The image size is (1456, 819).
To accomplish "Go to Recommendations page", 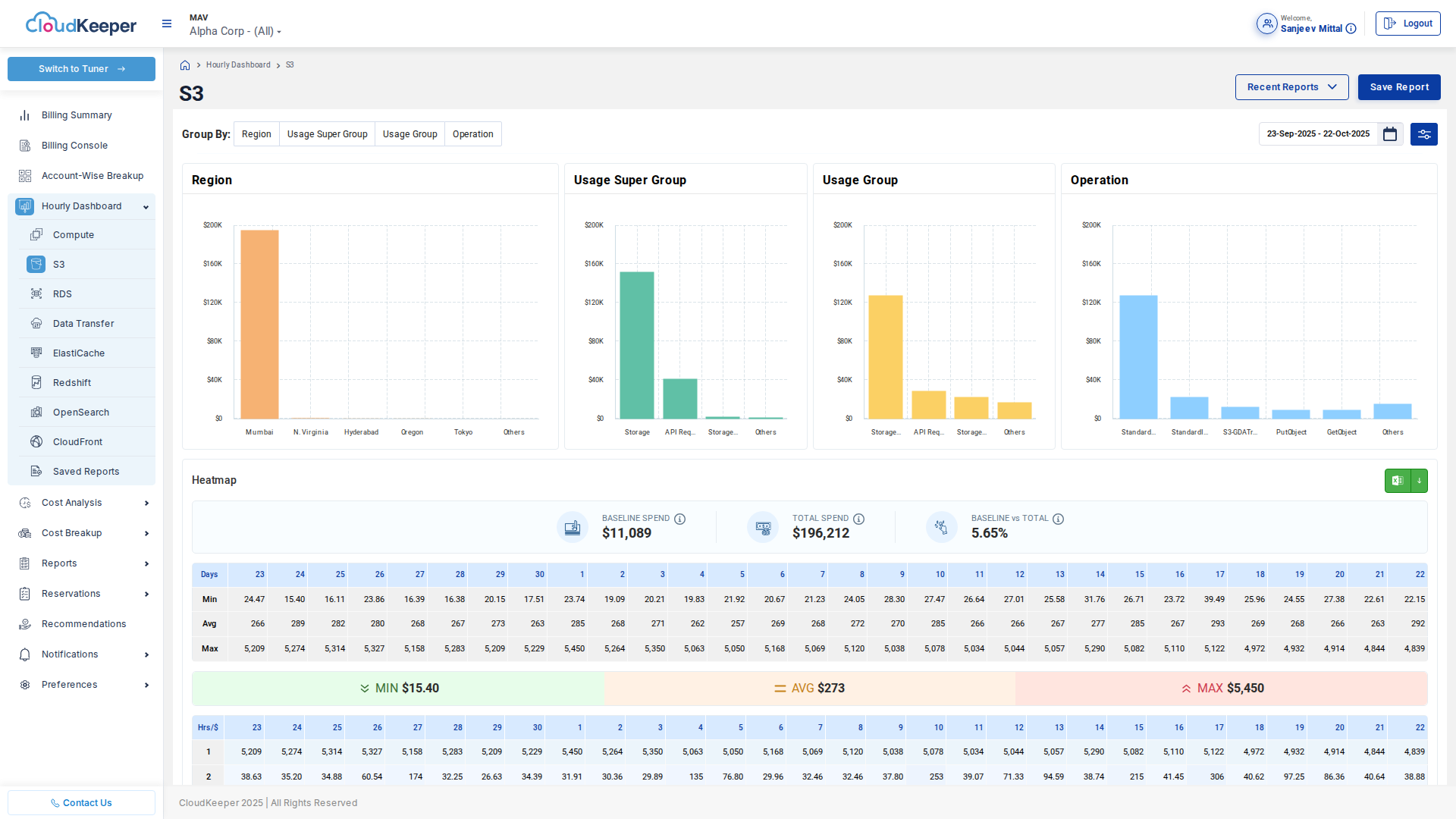I will [83, 624].
